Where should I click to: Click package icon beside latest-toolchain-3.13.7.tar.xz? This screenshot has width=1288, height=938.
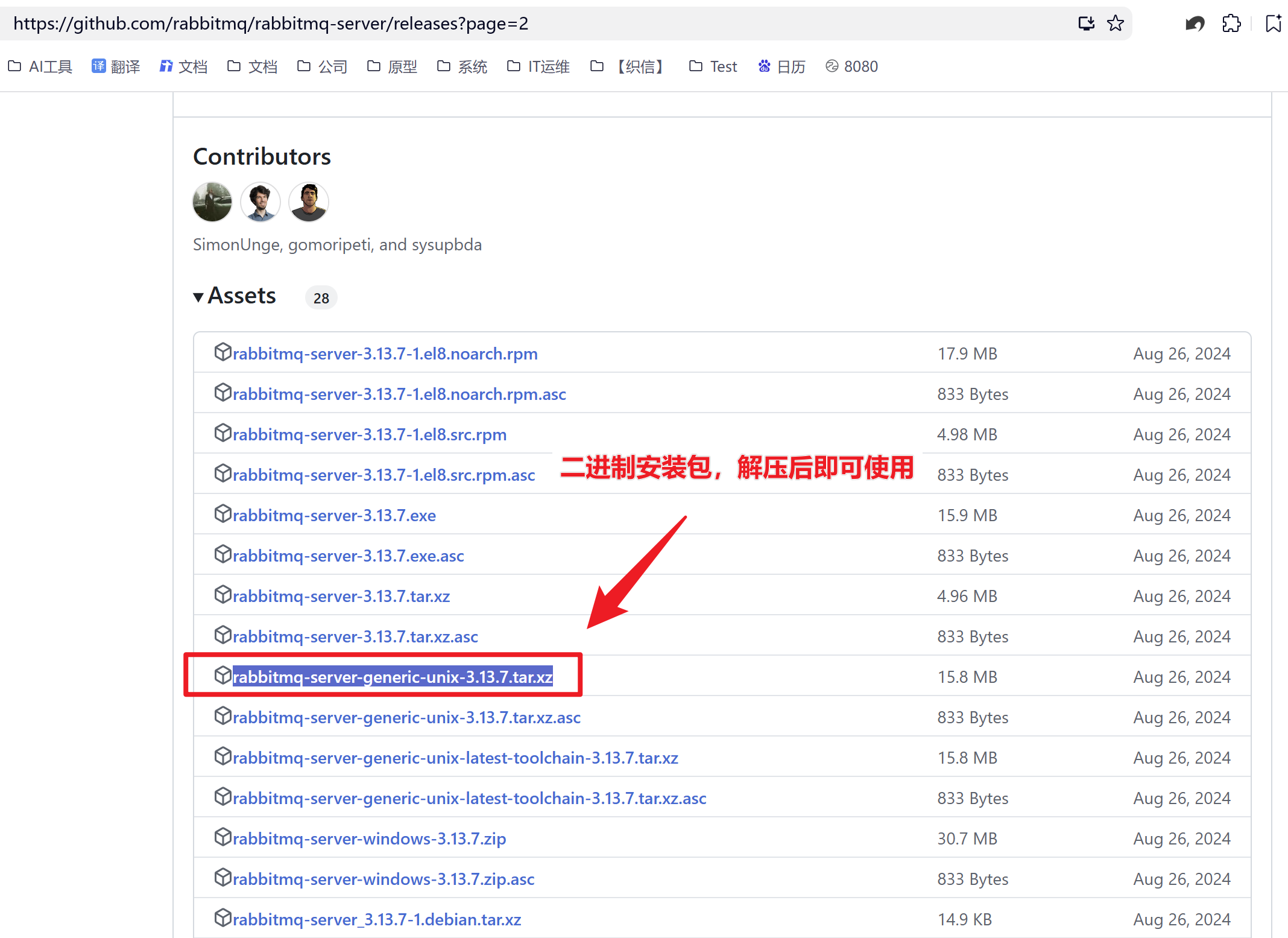pos(223,756)
